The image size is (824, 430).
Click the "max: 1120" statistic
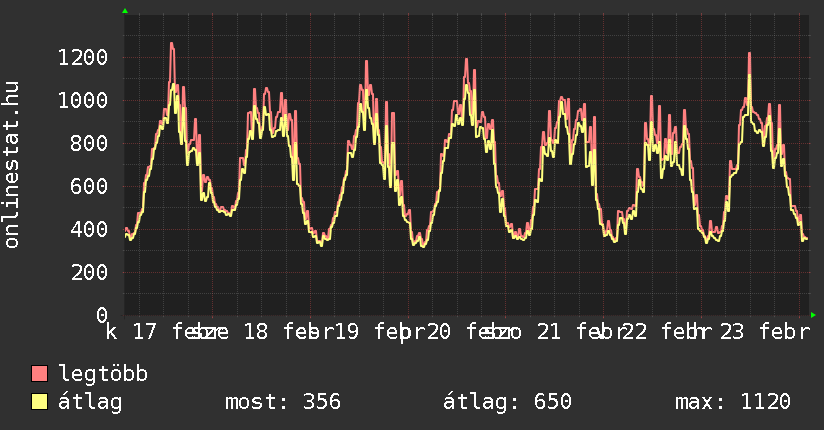[733, 402]
